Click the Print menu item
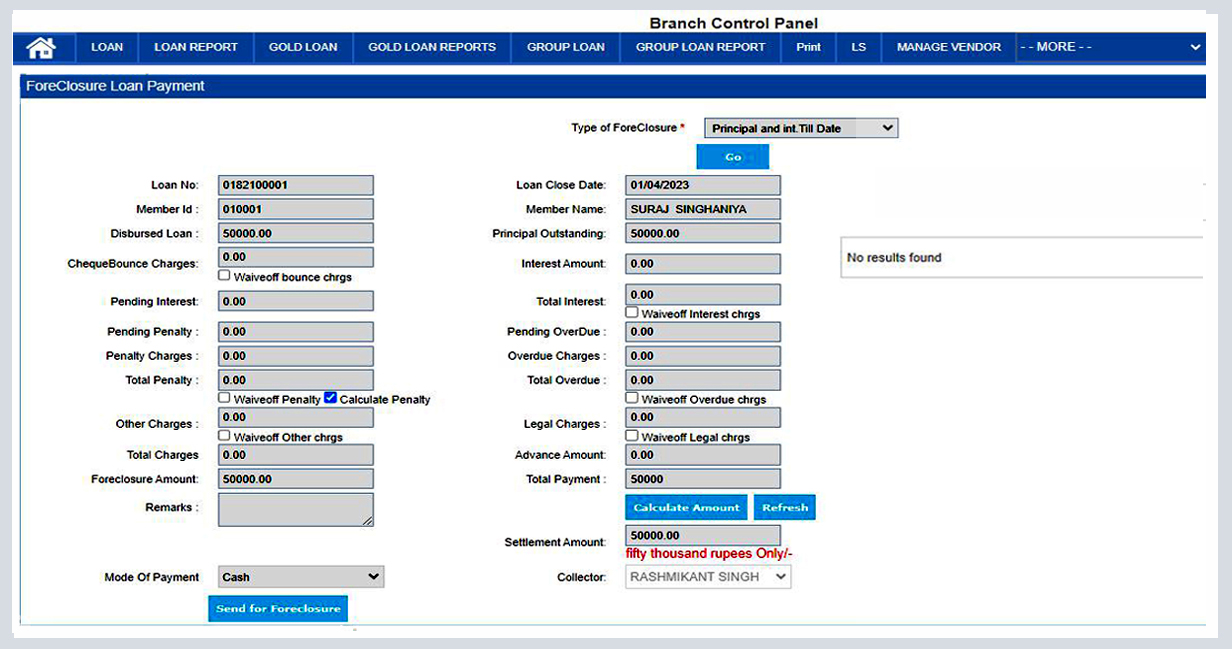This screenshot has width=1232, height=649. [808, 47]
